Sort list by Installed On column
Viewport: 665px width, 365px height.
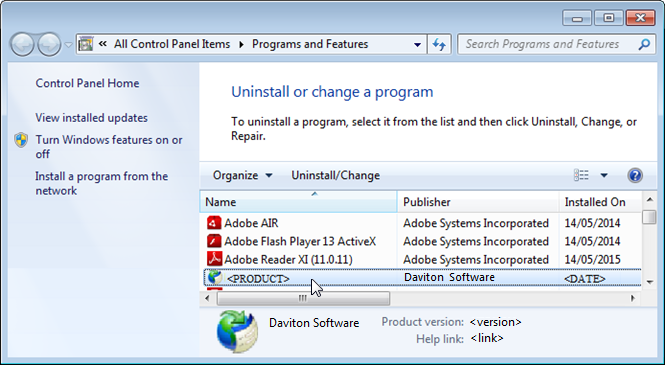click(x=600, y=202)
